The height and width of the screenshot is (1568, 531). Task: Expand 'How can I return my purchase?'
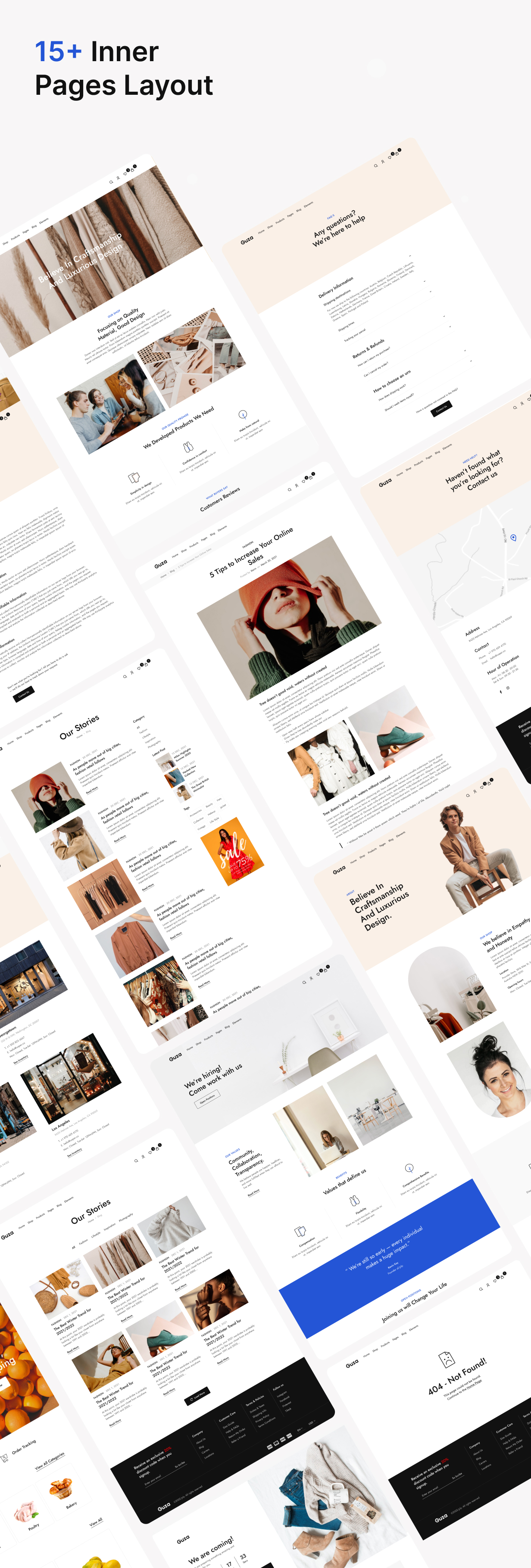click(x=444, y=316)
